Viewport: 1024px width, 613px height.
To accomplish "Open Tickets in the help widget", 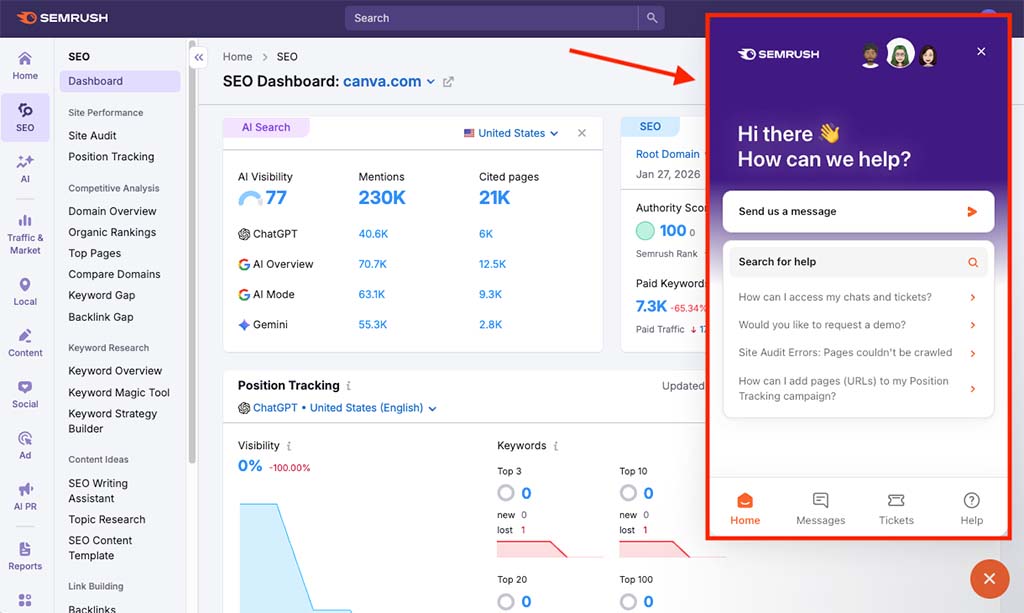I will pos(896,506).
